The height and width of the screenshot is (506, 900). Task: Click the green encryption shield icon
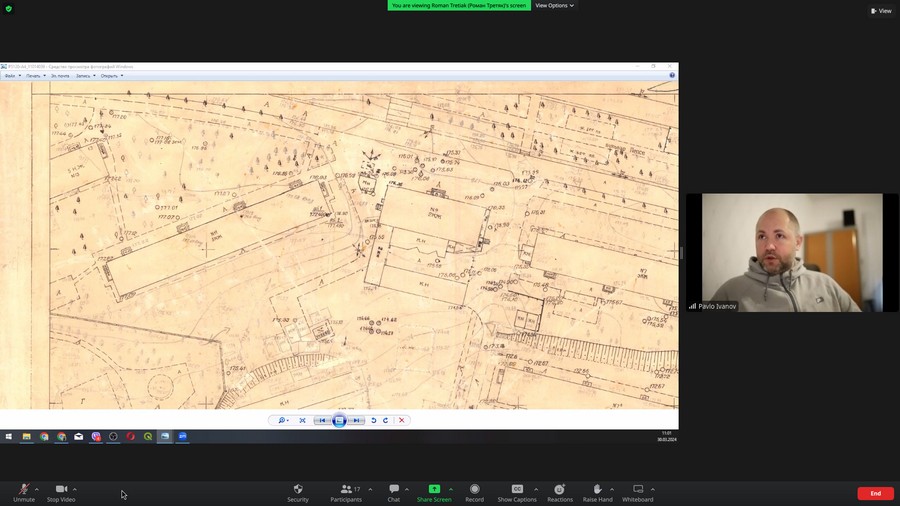(x=9, y=9)
